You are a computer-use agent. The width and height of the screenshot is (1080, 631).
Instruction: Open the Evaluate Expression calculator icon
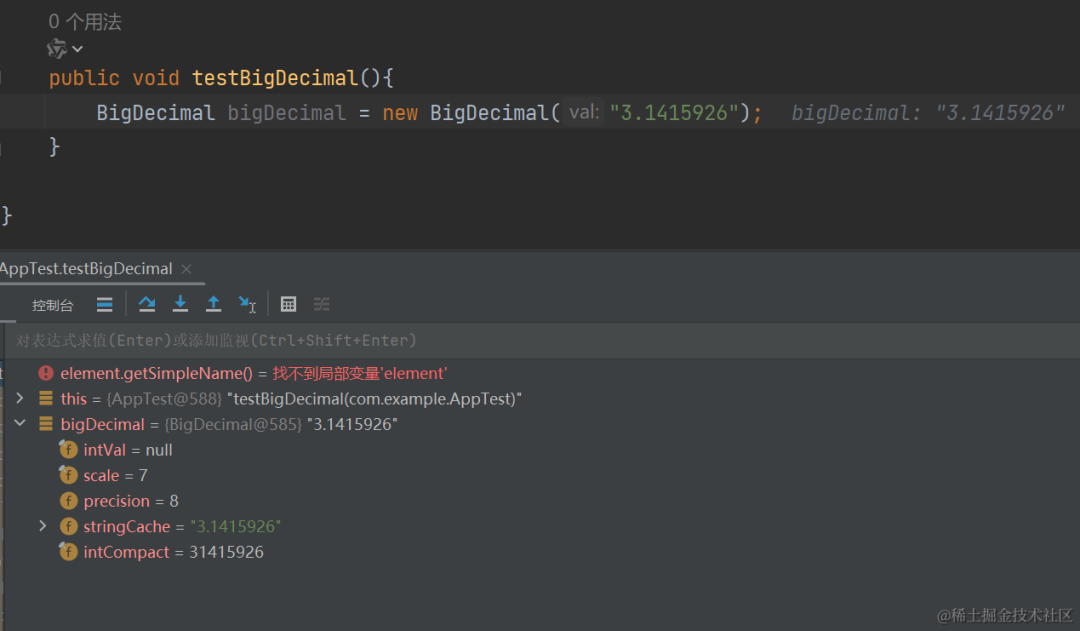288,304
